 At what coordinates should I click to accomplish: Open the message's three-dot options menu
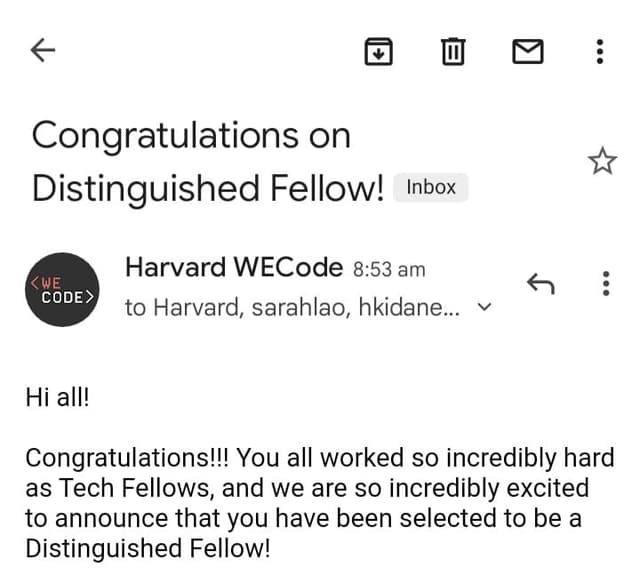(605, 286)
